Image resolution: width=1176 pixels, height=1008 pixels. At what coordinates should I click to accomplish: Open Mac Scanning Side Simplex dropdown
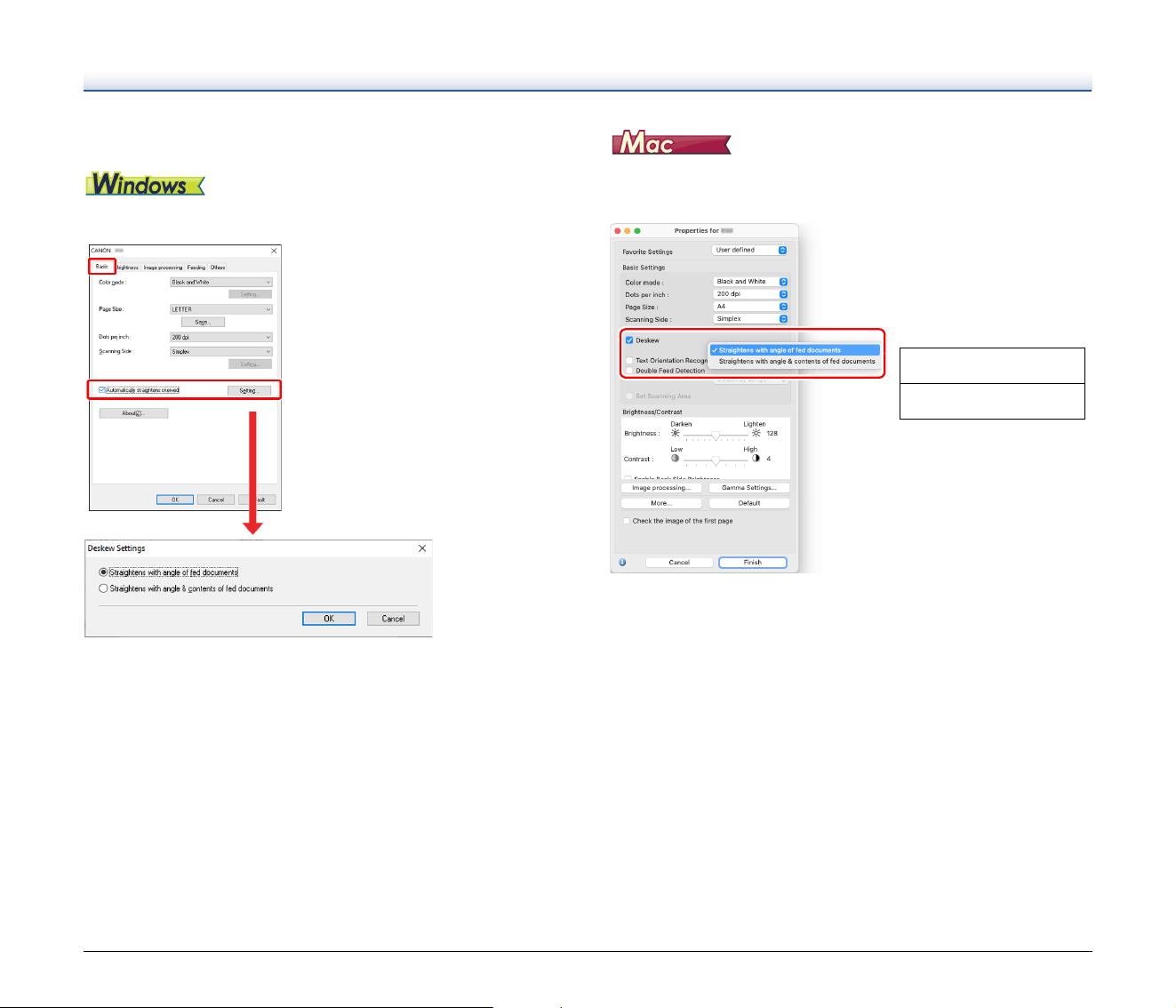[750, 319]
